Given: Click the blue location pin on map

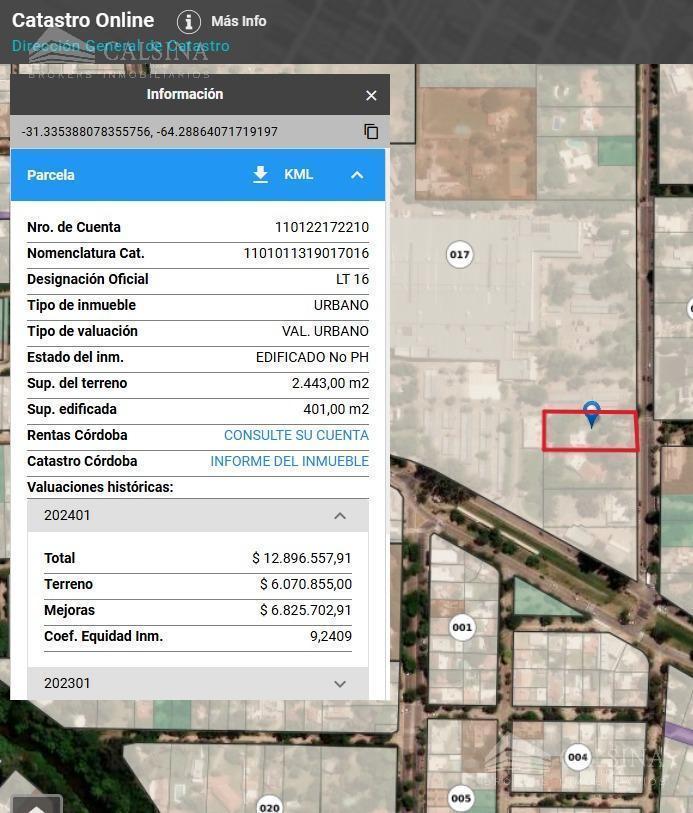Looking at the screenshot, I should point(591,414).
